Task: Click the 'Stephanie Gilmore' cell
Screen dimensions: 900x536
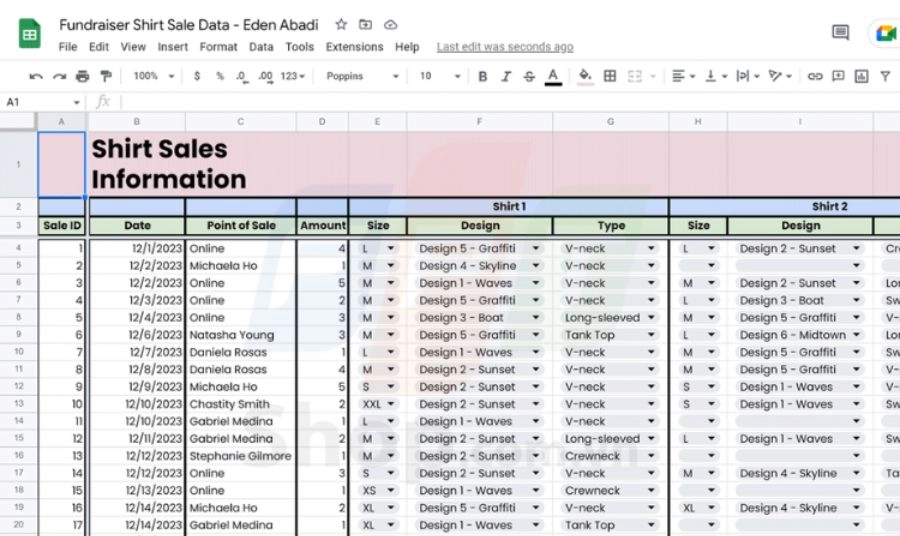Action: pyautogui.click(x=240, y=456)
